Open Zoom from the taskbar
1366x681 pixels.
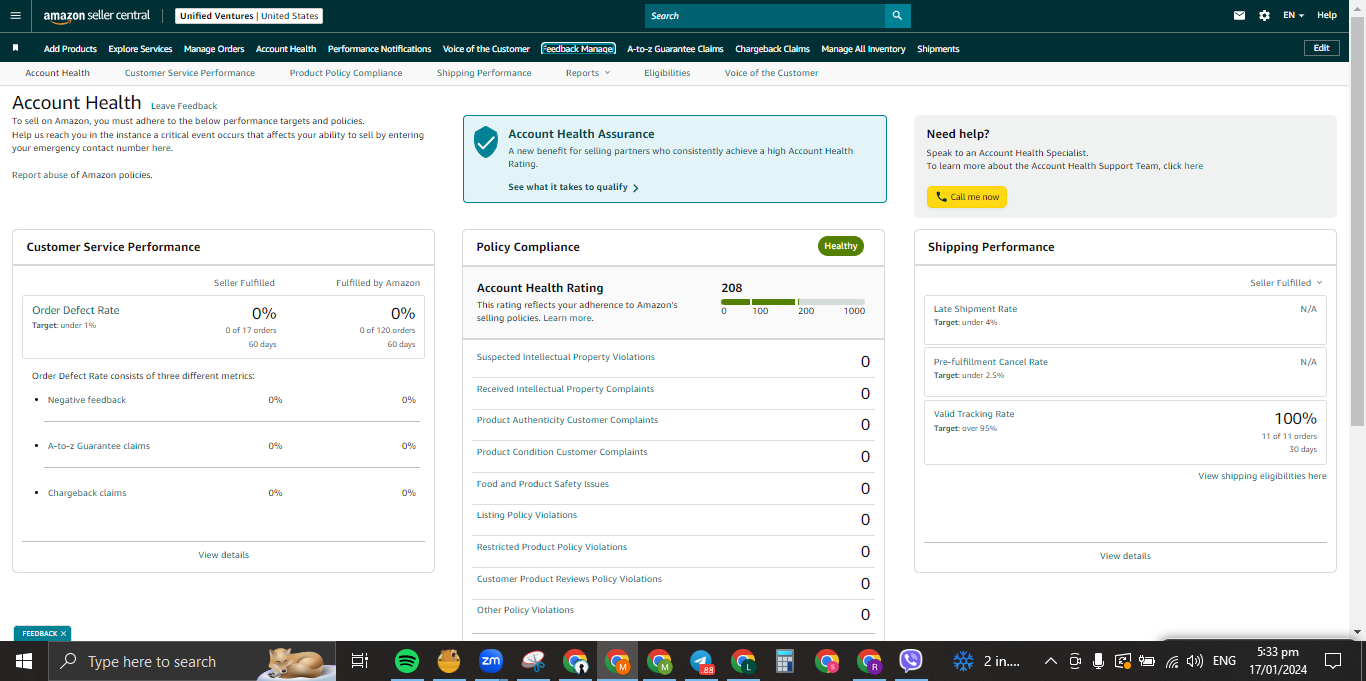[x=491, y=661]
